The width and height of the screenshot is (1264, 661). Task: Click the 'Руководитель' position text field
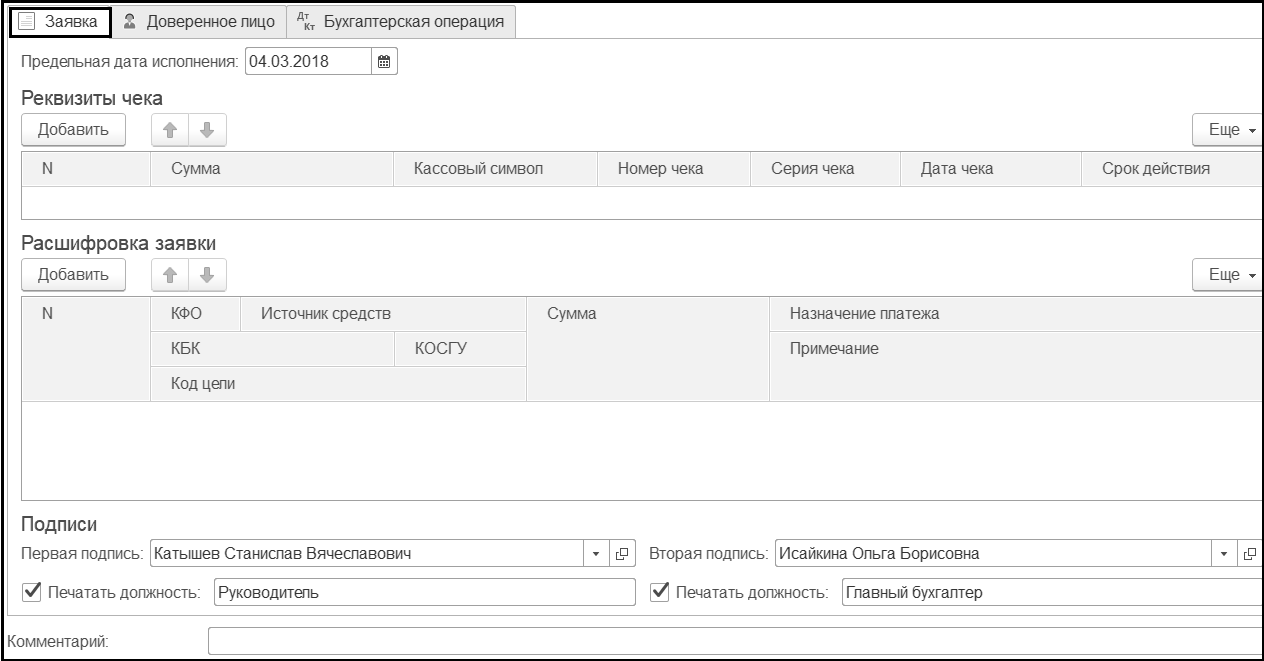click(x=424, y=592)
